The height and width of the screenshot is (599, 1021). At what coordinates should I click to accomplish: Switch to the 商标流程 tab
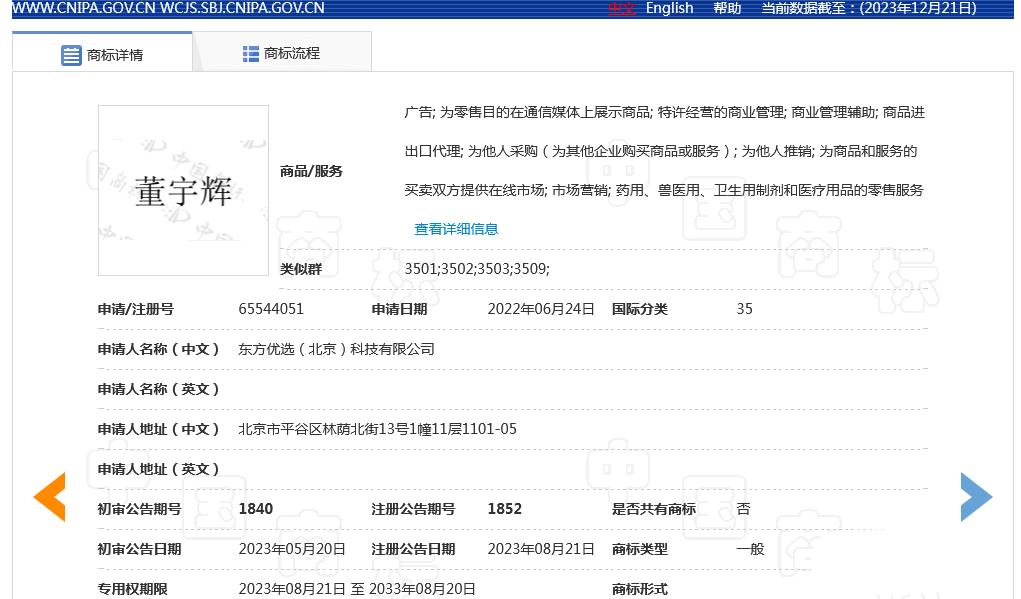pyautogui.click(x=281, y=53)
